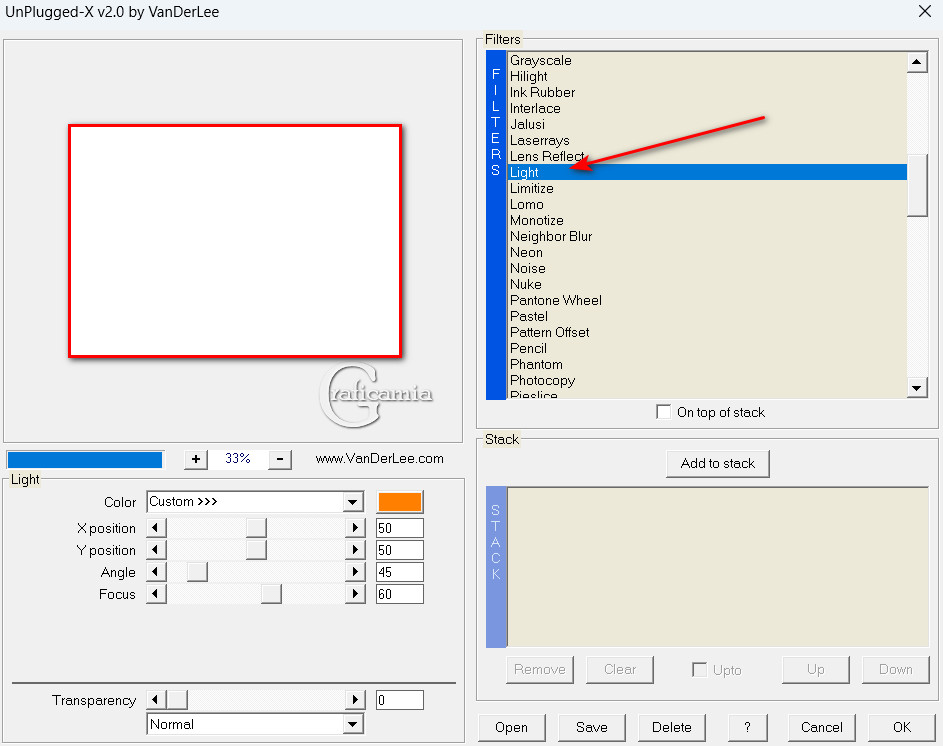Click Focus left arrow
The image size is (943, 746).
click(x=156, y=594)
